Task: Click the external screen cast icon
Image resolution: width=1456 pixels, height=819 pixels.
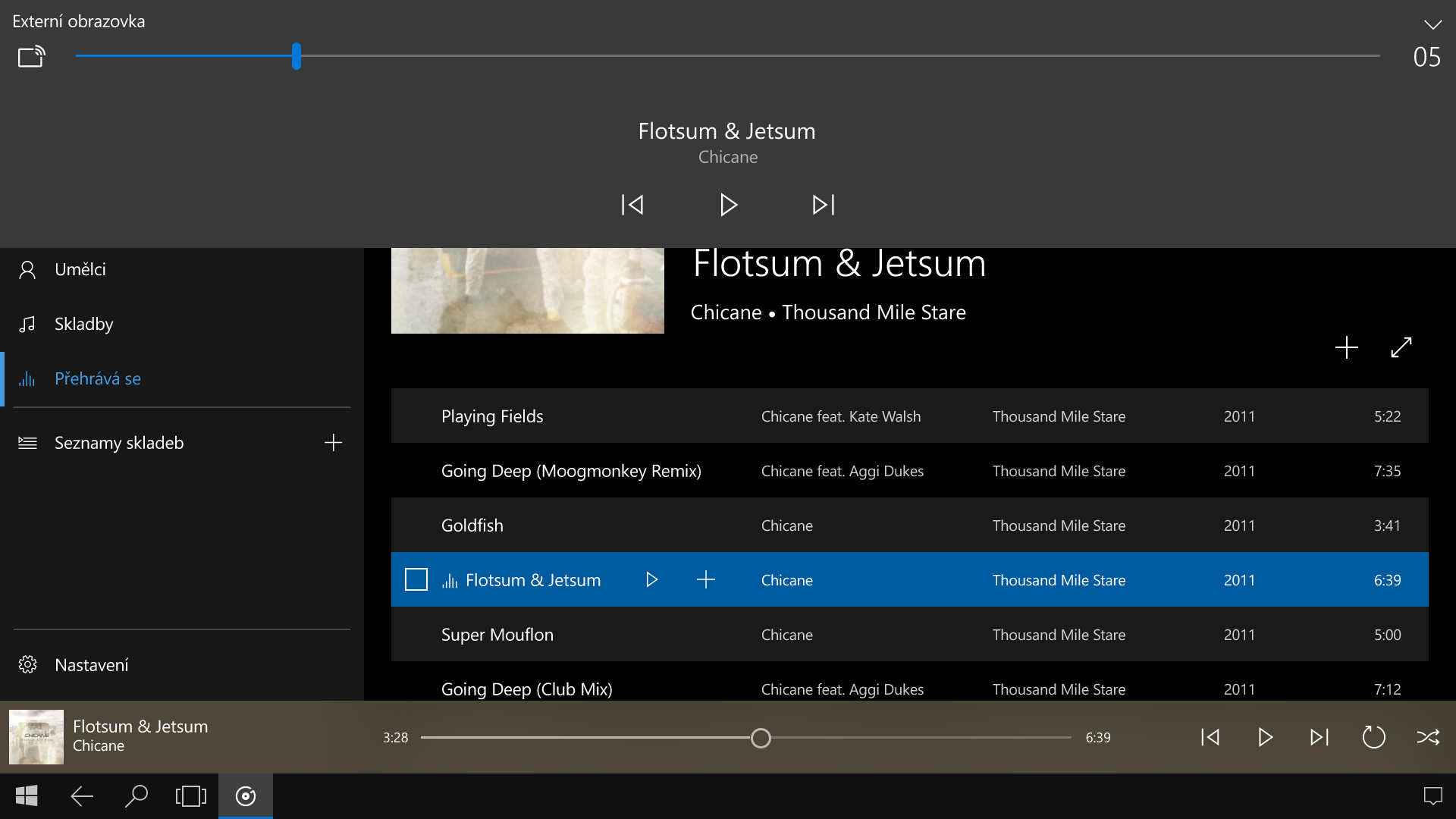Action: click(x=31, y=57)
